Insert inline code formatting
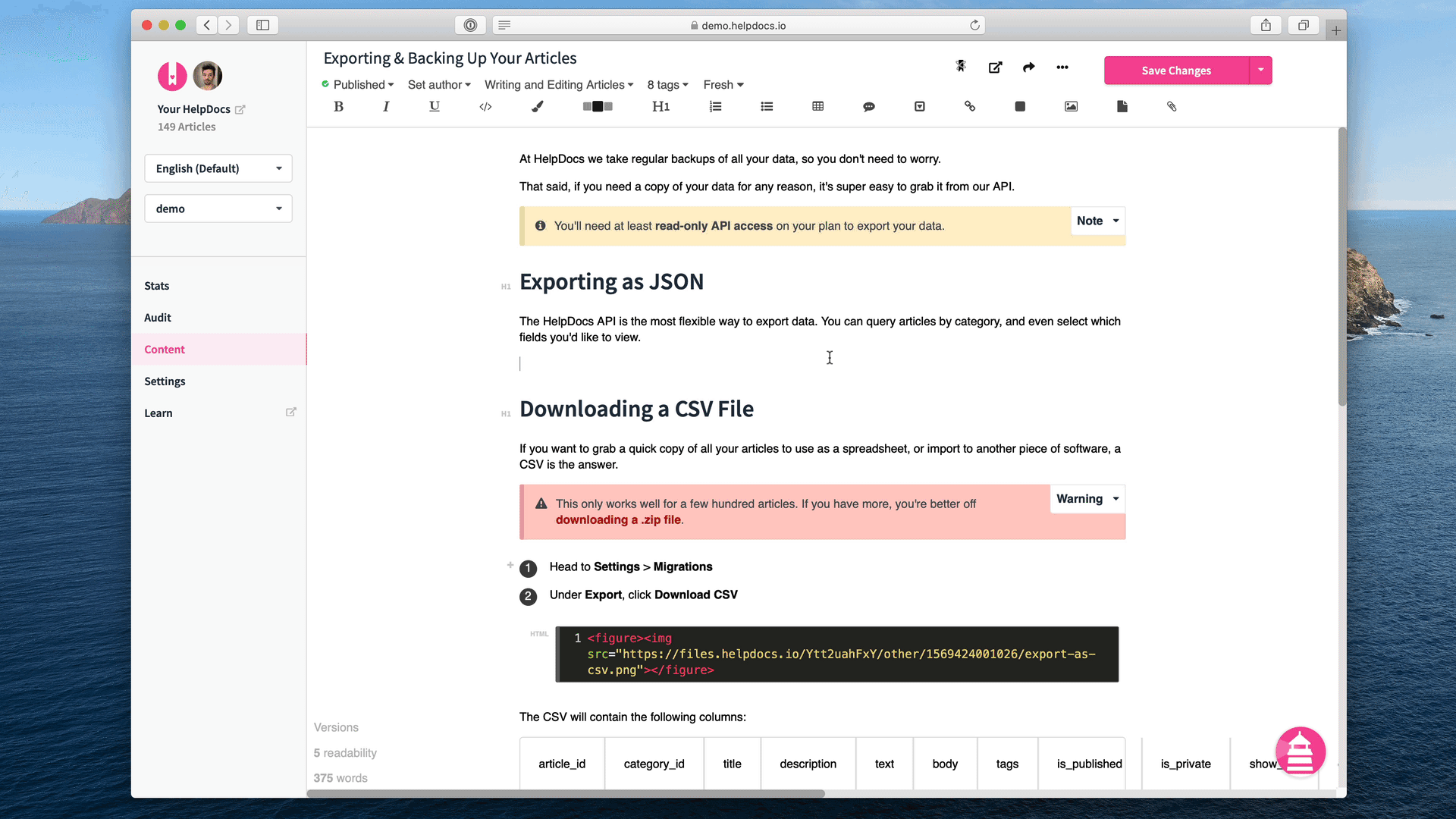This screenshot has width=1456, height=819. [x=485, y=107]
